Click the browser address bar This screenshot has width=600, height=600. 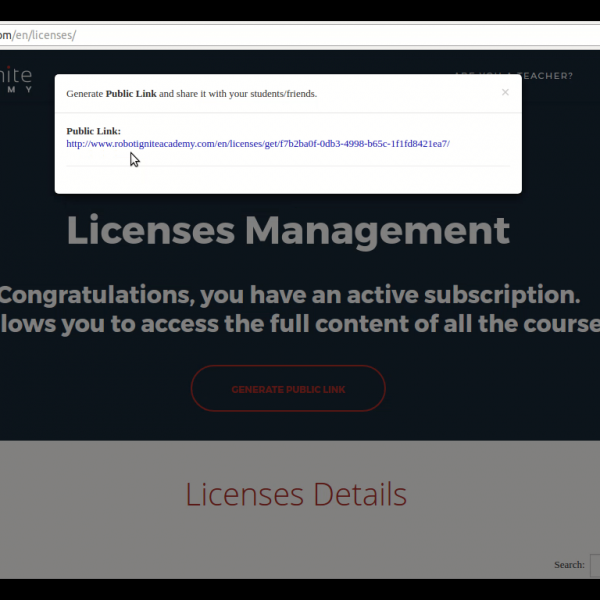click(x=300, y=35)
